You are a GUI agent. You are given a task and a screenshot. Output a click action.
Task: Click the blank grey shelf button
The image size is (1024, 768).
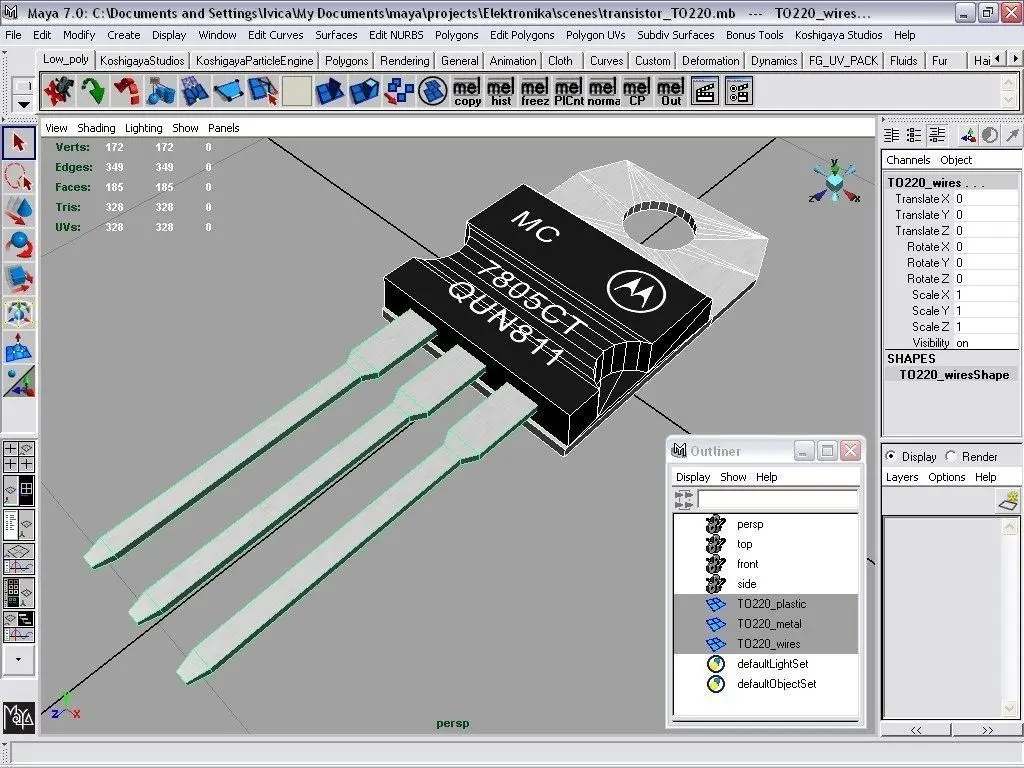point(296,91)
